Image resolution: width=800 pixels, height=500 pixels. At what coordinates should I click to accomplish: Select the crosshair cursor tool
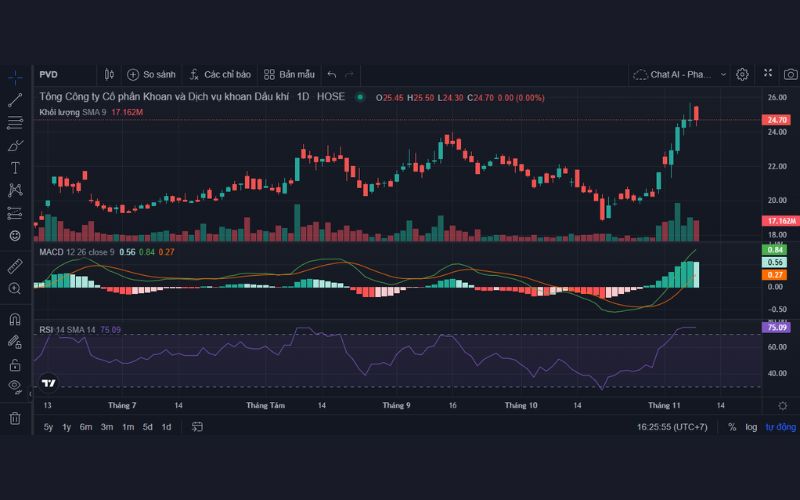coord(15,76)
